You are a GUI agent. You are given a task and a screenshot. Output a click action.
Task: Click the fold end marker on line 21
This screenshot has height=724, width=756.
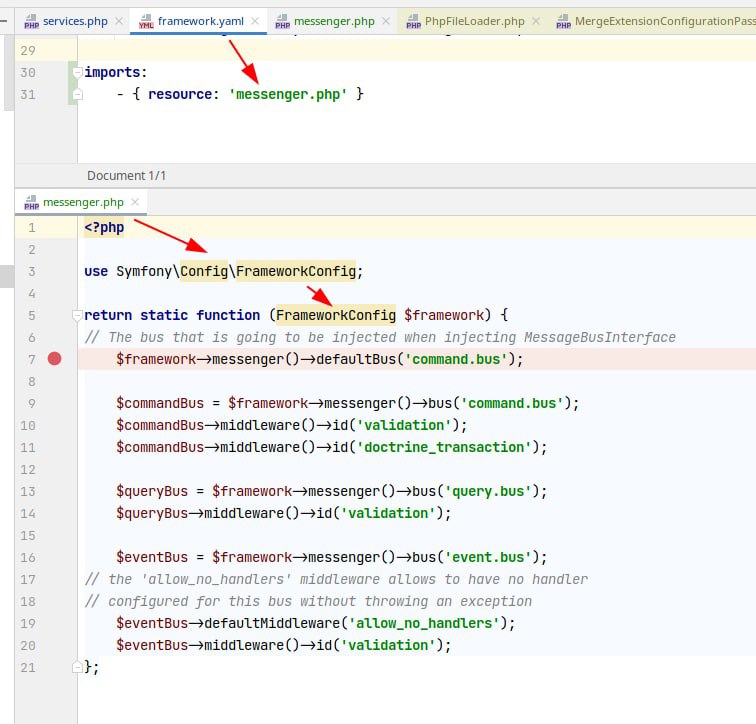pos(77,667)
